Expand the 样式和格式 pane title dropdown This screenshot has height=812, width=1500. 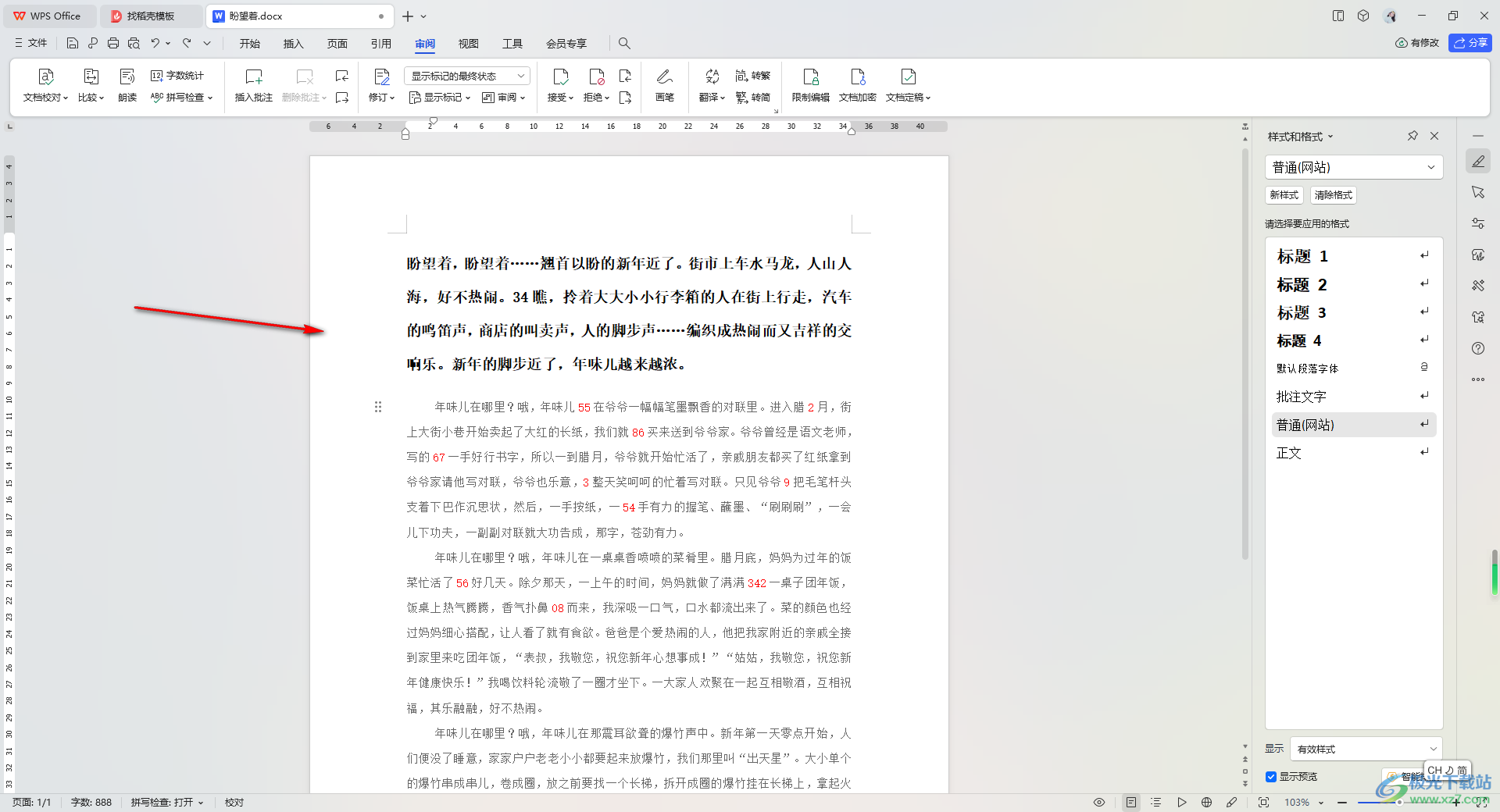tap(1330, 137)
